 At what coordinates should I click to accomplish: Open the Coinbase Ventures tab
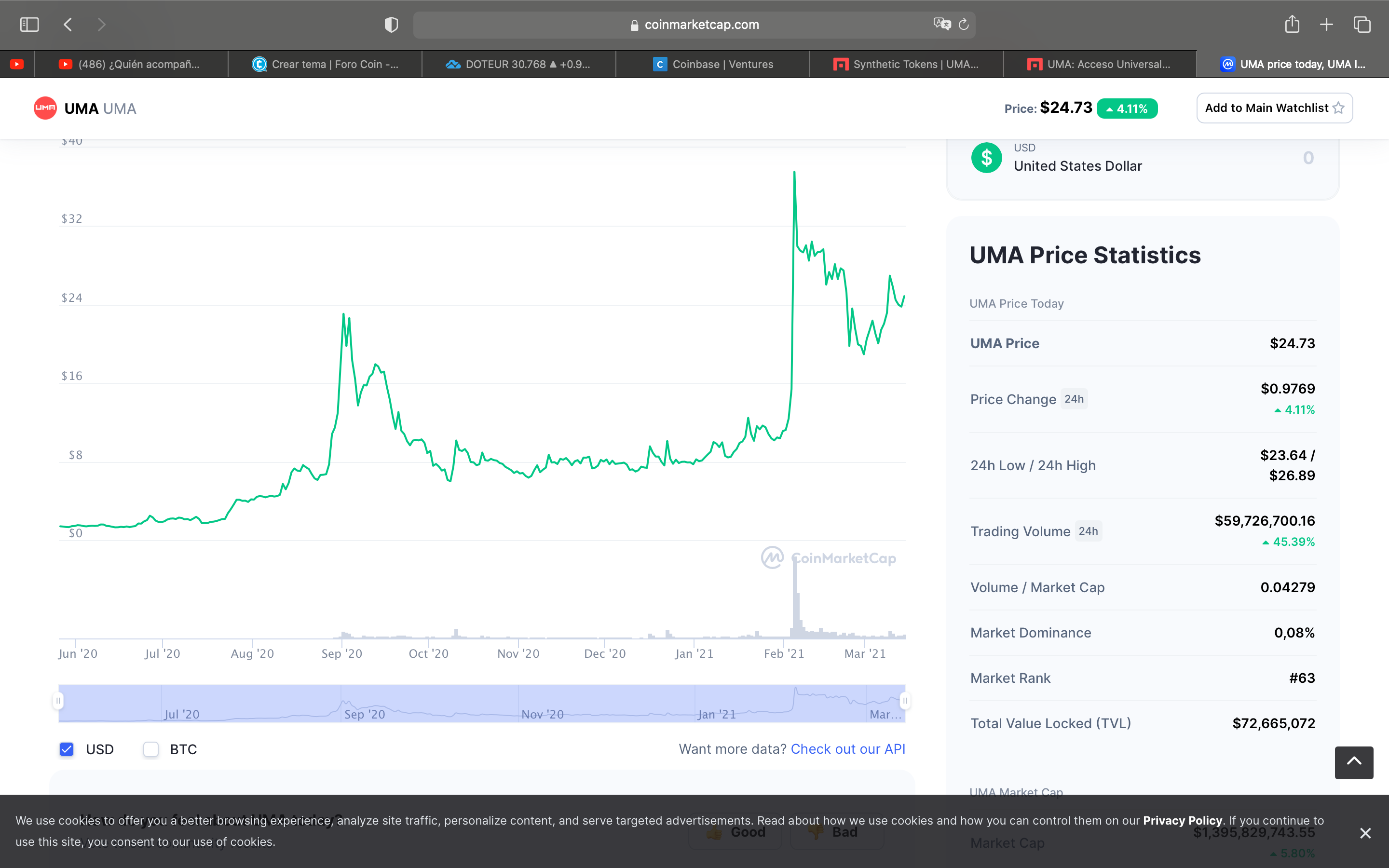(x=712, y=64)
